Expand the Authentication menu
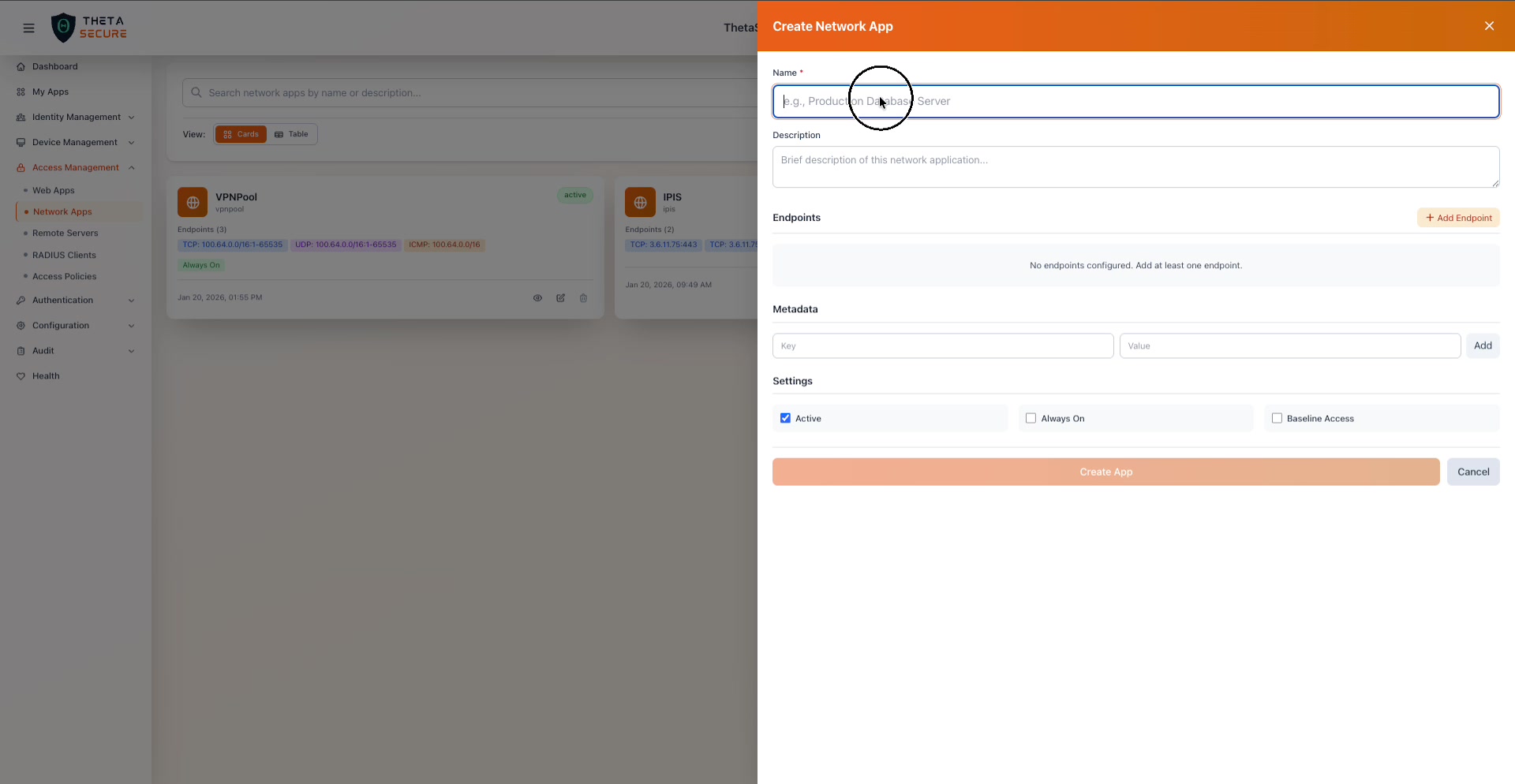Screen dimensions: 1515x784 (x=75, y=300)
